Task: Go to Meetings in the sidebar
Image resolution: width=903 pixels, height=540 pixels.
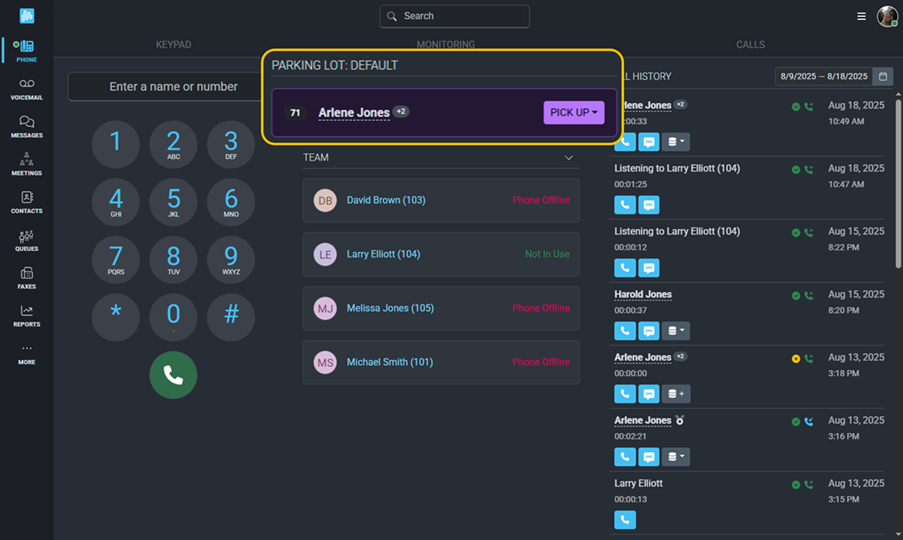Action: click(x=26, y=164)
